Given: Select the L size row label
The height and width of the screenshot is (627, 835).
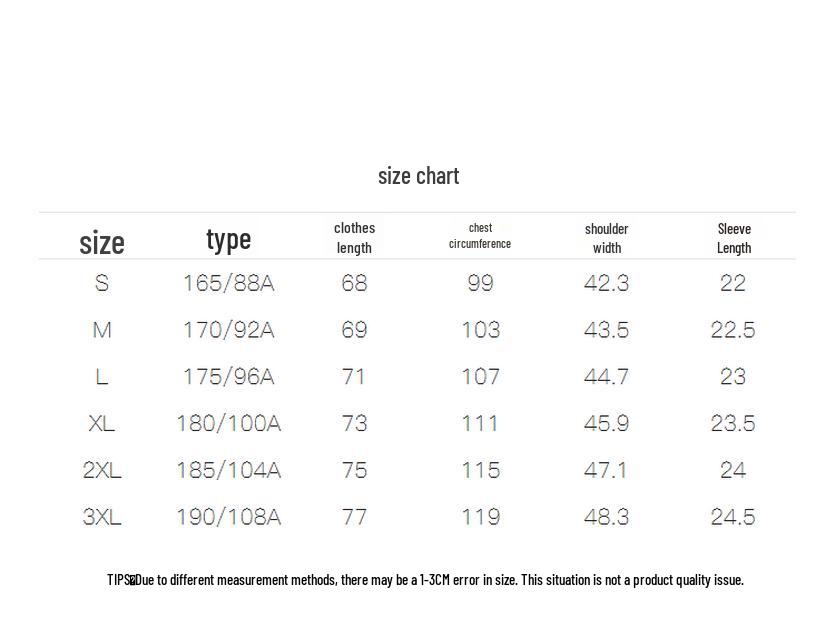Looking at the screenshot, I should (x=102, y=377).
